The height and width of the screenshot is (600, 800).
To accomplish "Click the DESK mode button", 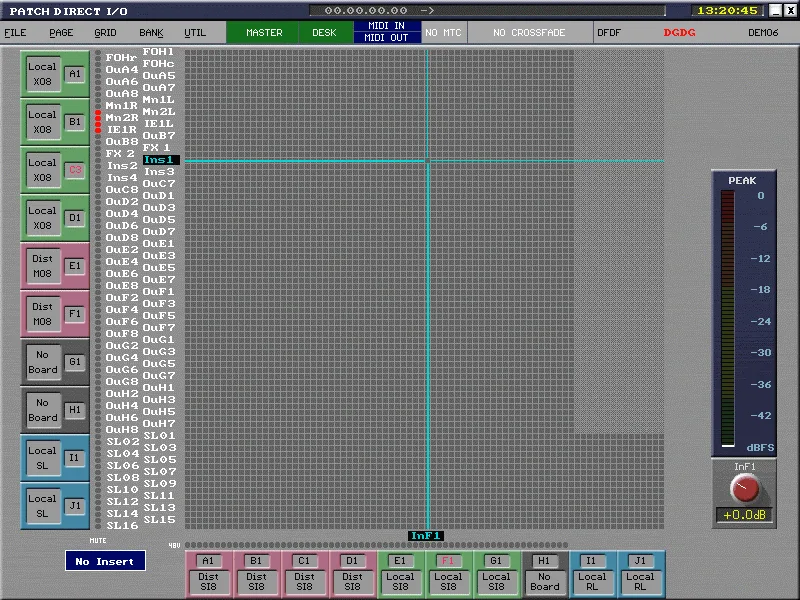I will pyautogui.click(x=325, y=32).
